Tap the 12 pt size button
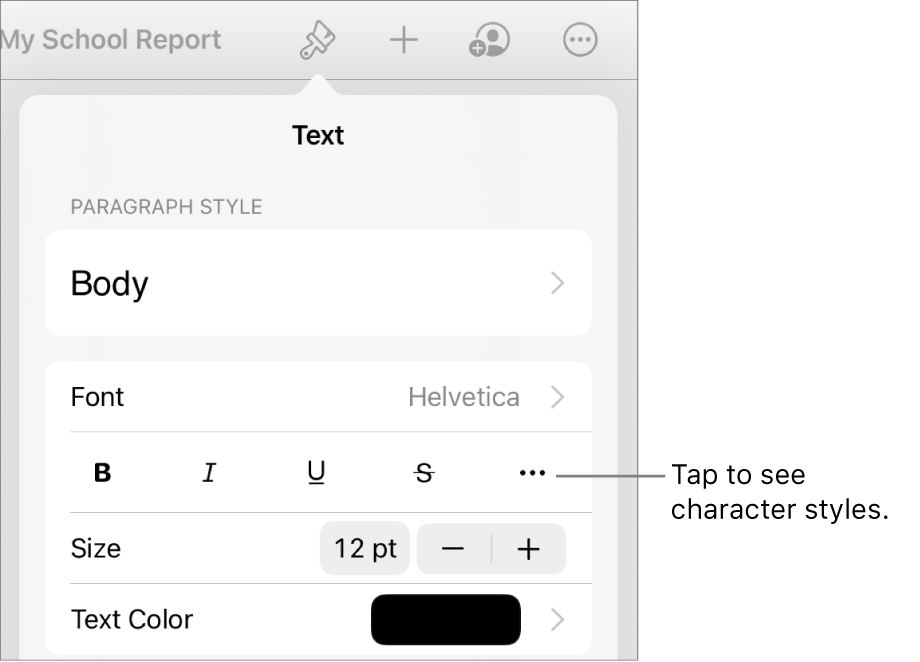Screen dimensions: 920x662 [x=364, y=548]
